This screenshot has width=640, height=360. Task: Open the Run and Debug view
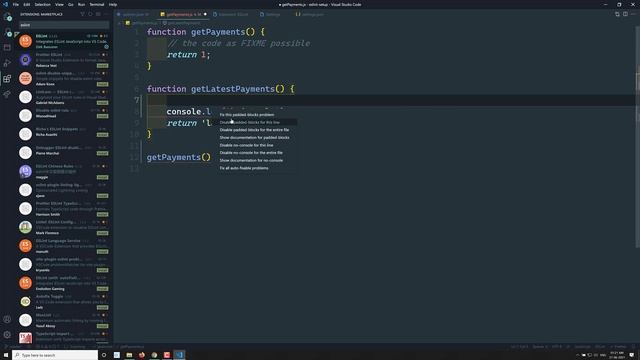coord(7,63)
